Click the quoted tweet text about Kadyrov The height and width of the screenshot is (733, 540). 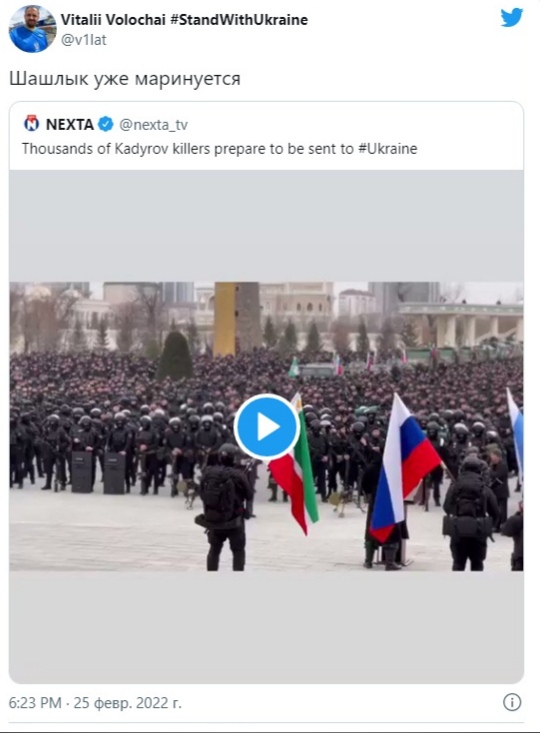pyautogui.click(x=219, y=149)
